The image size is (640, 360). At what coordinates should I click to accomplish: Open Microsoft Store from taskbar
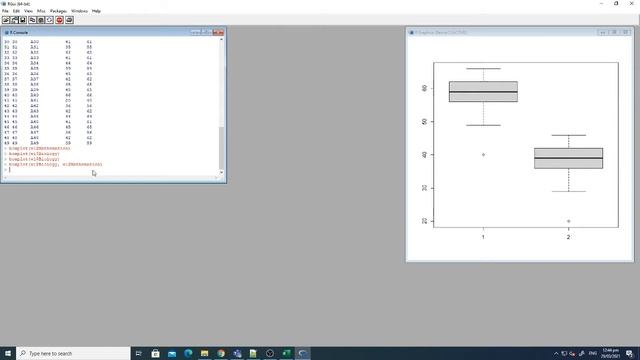click(x=155, y=353)
